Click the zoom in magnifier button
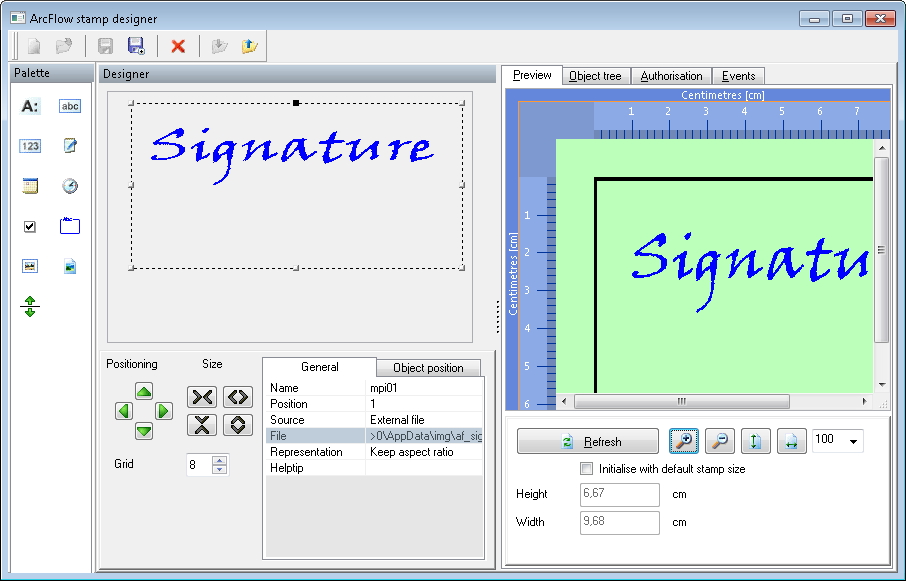Screen dimensions: 906x581 [x=684, y=441]
